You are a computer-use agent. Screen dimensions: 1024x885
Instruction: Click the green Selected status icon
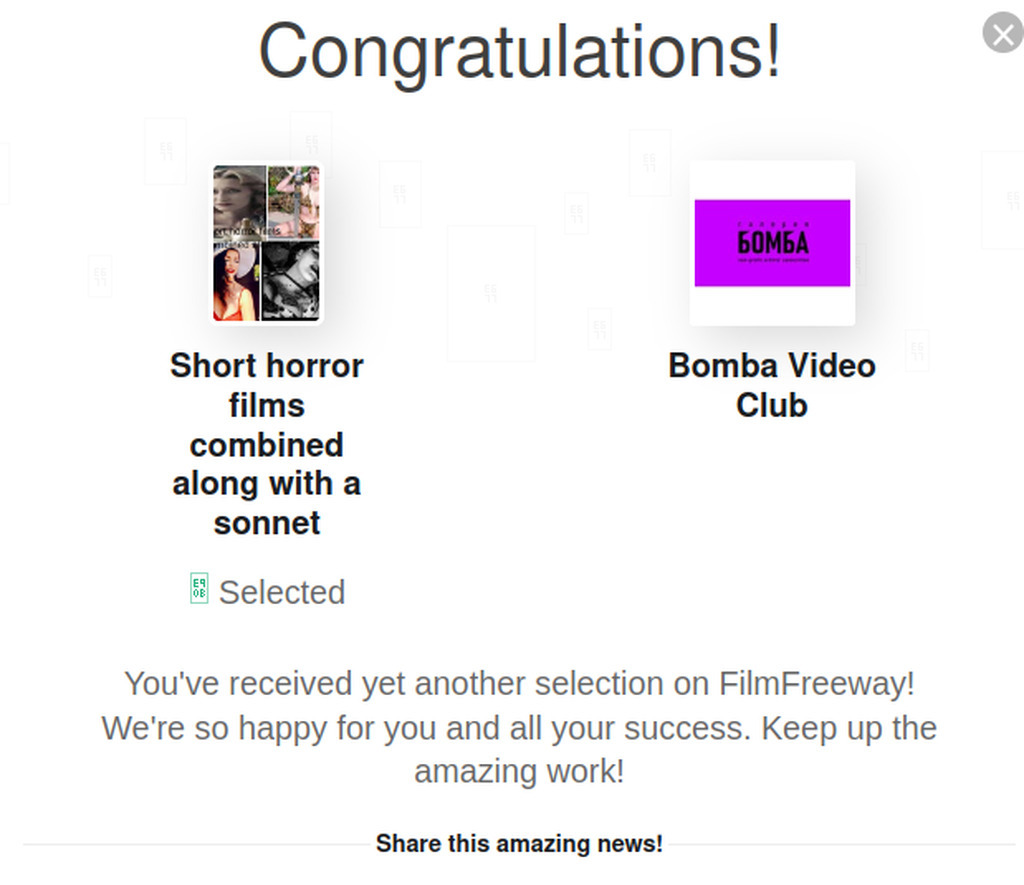199,588
